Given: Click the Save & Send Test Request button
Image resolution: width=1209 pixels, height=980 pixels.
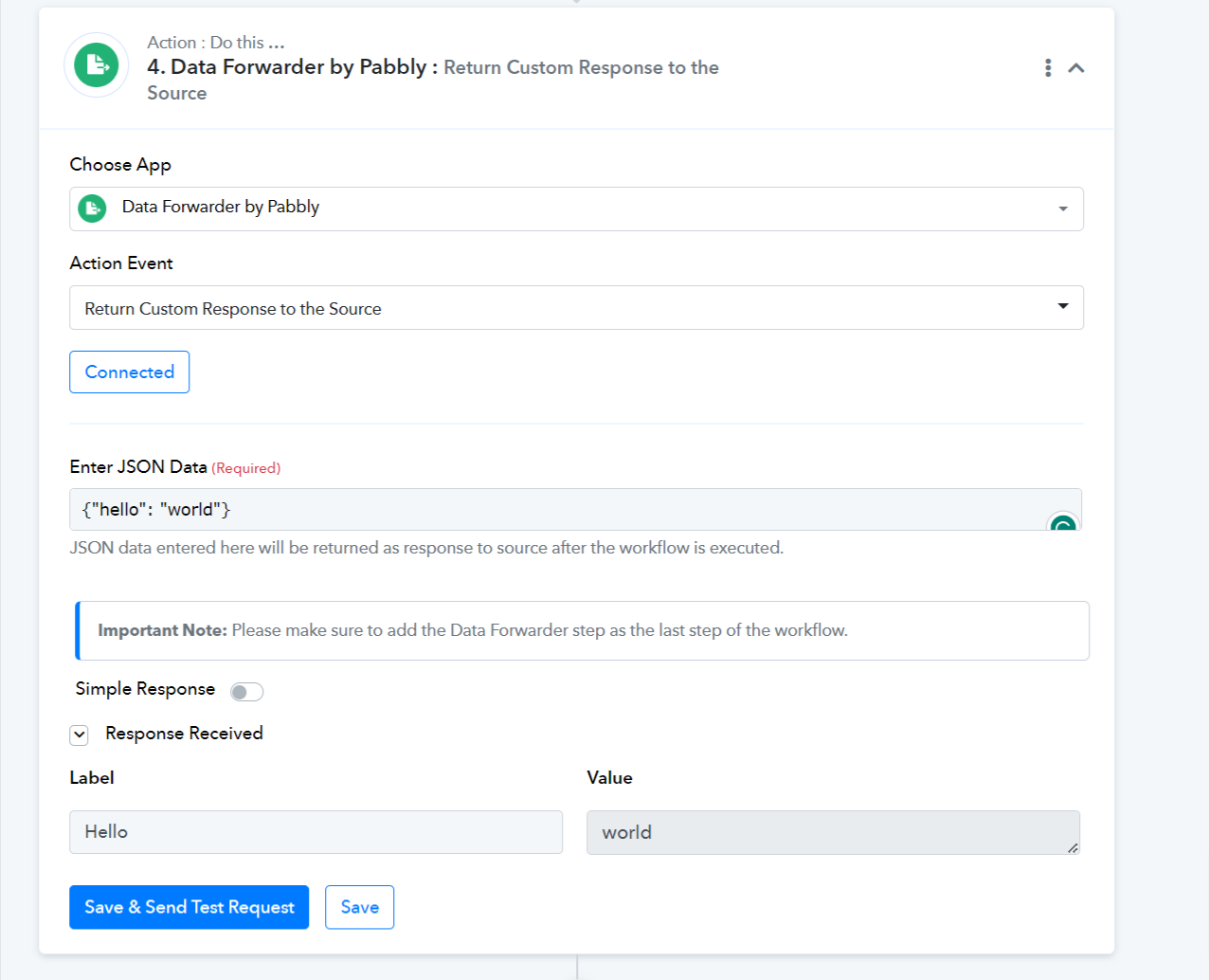Looking at the screenshot, I should (x=189, y=907).
